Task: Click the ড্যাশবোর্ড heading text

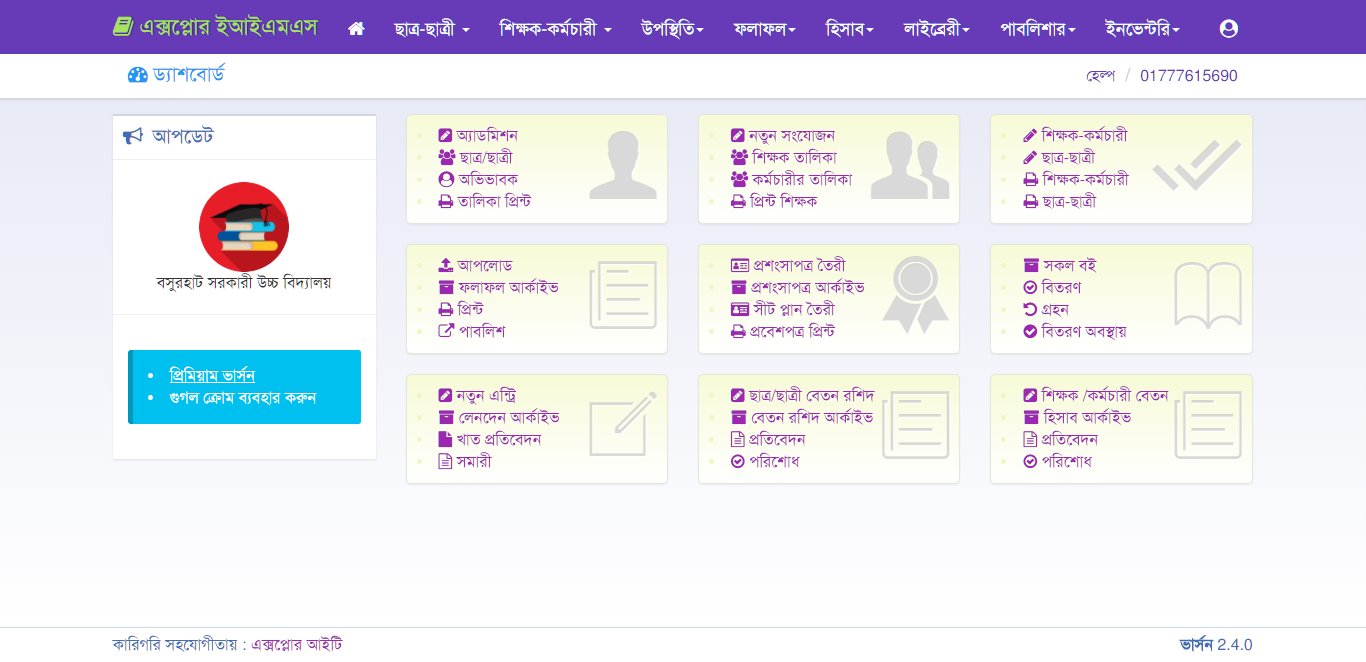Action: pos(189,75)
